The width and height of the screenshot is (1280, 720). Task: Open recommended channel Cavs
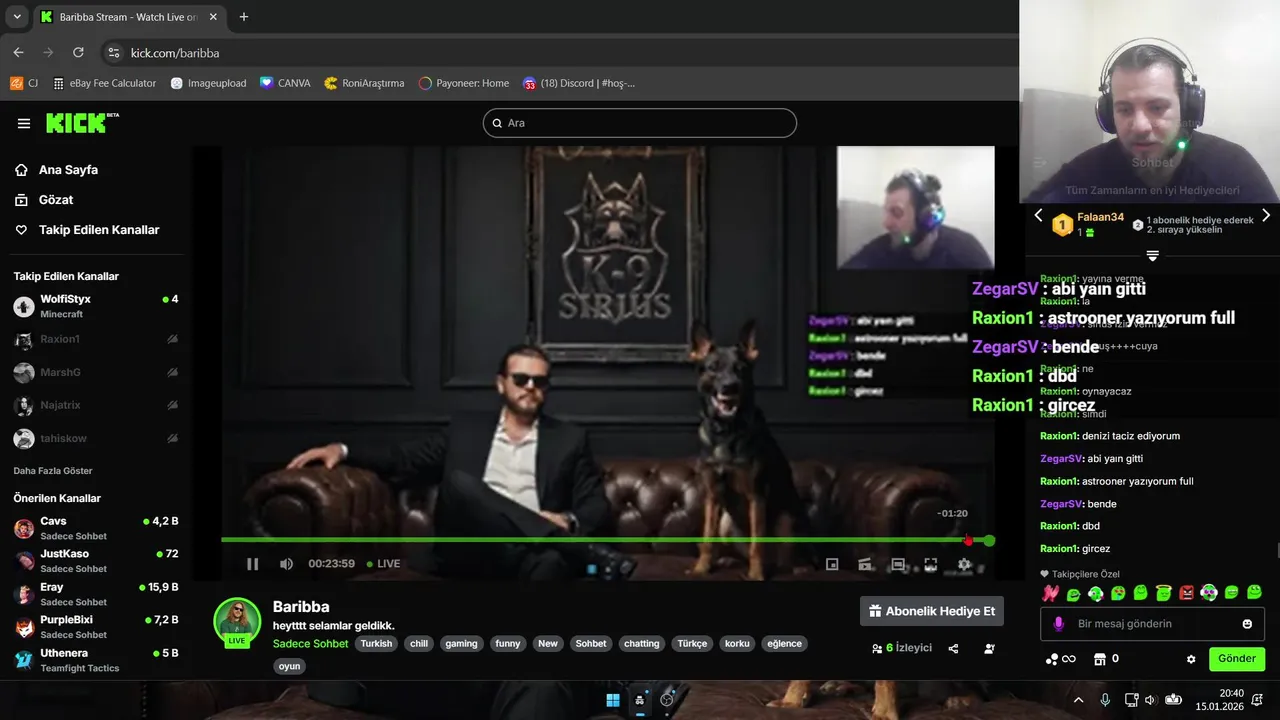pos(96,528)
